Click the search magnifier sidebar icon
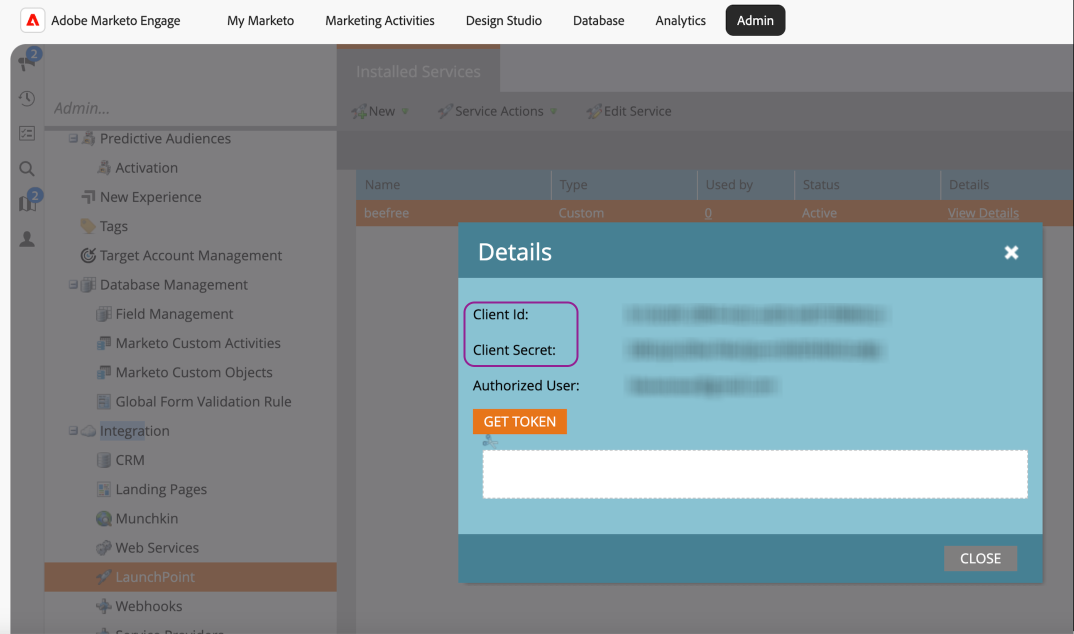Image resolution: width=1074 pixels, height=634 pixels. (x=27, y=168)
